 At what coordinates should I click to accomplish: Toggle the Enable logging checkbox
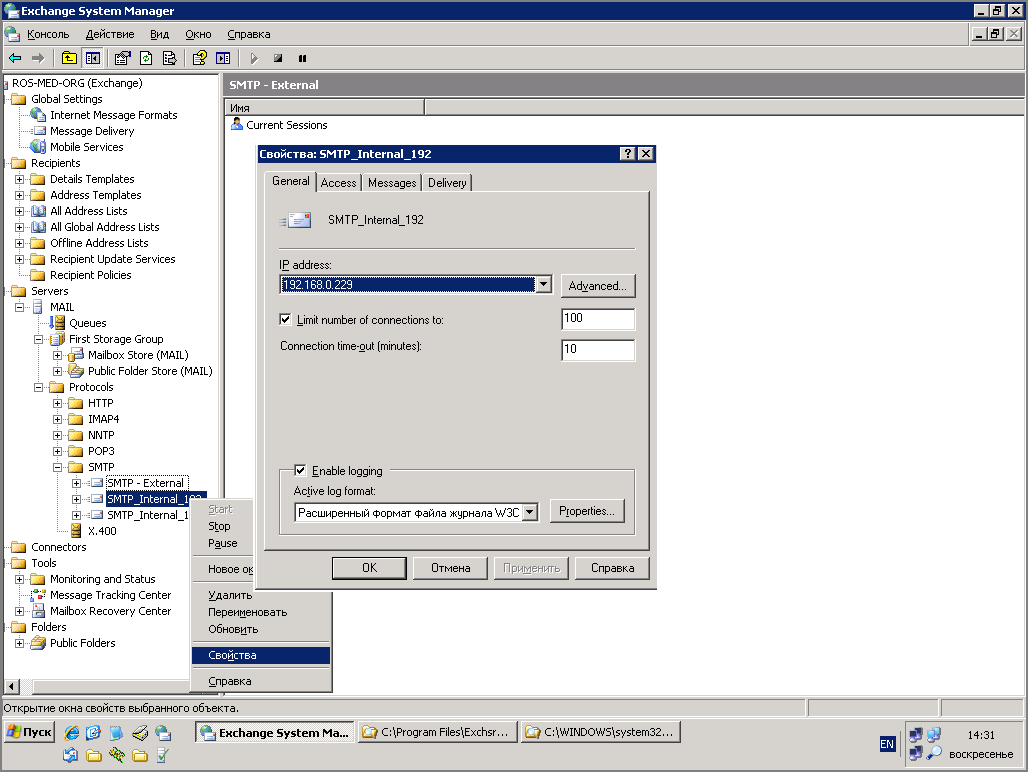300,471
